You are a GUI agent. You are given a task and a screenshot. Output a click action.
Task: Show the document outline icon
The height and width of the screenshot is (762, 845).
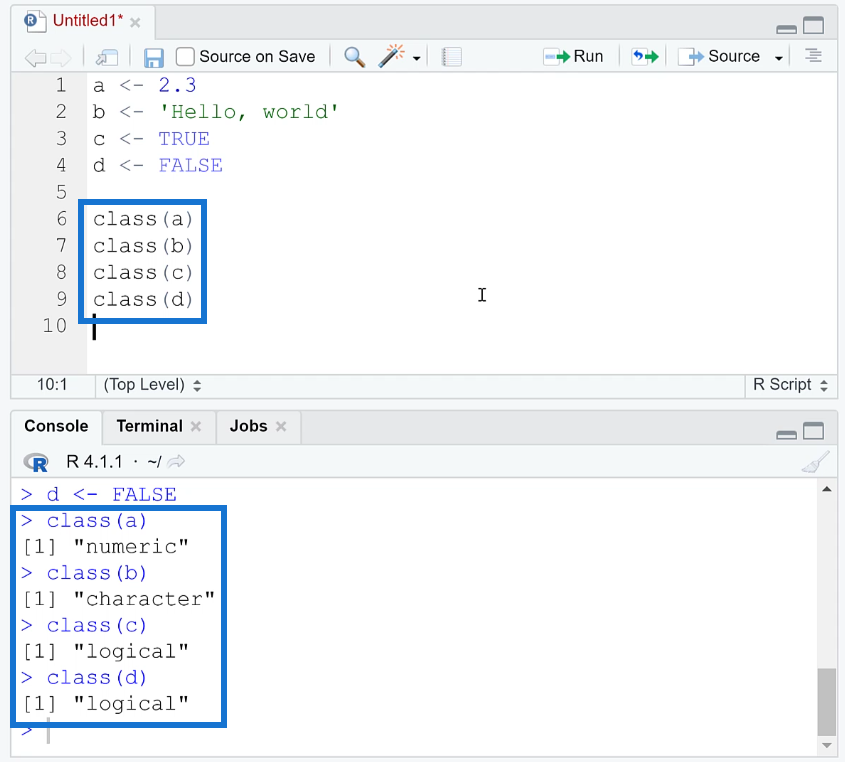813,56
